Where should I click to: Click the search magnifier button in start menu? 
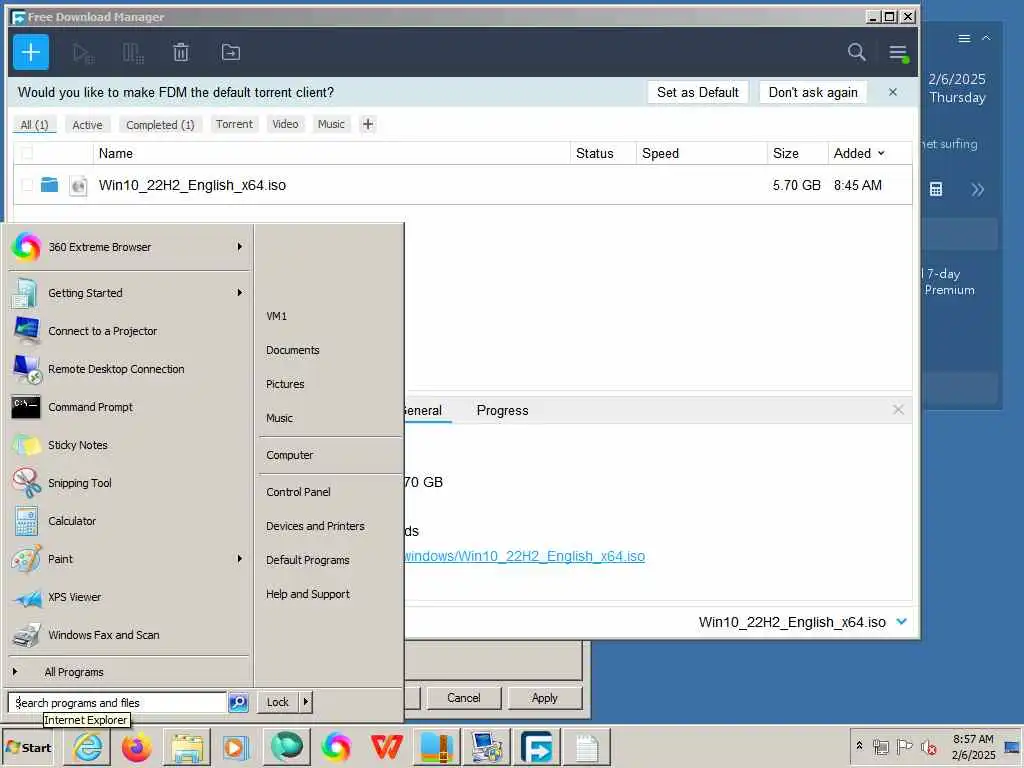[238, 703]
